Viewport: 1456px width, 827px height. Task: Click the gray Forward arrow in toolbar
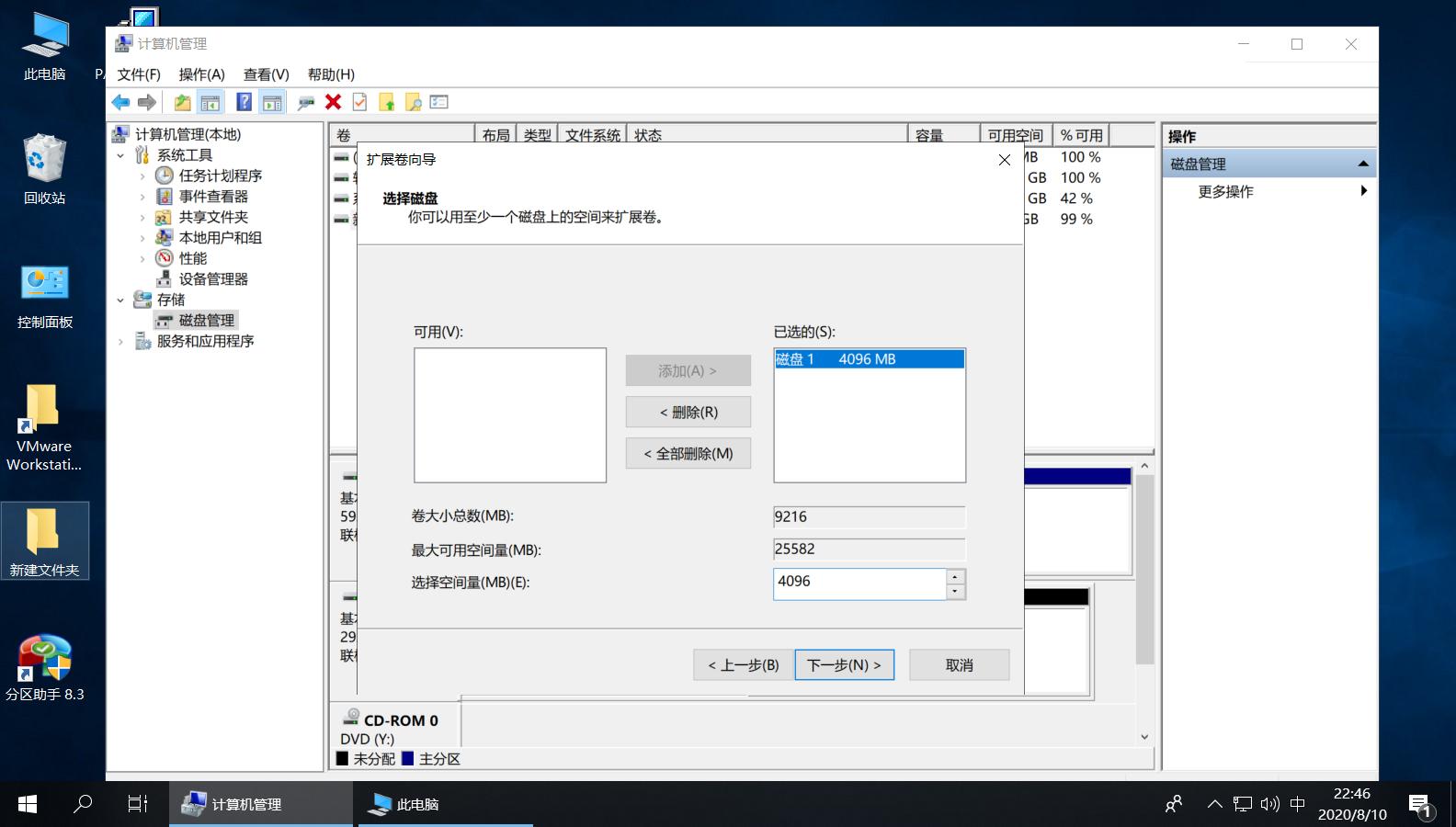coord(147,102)
